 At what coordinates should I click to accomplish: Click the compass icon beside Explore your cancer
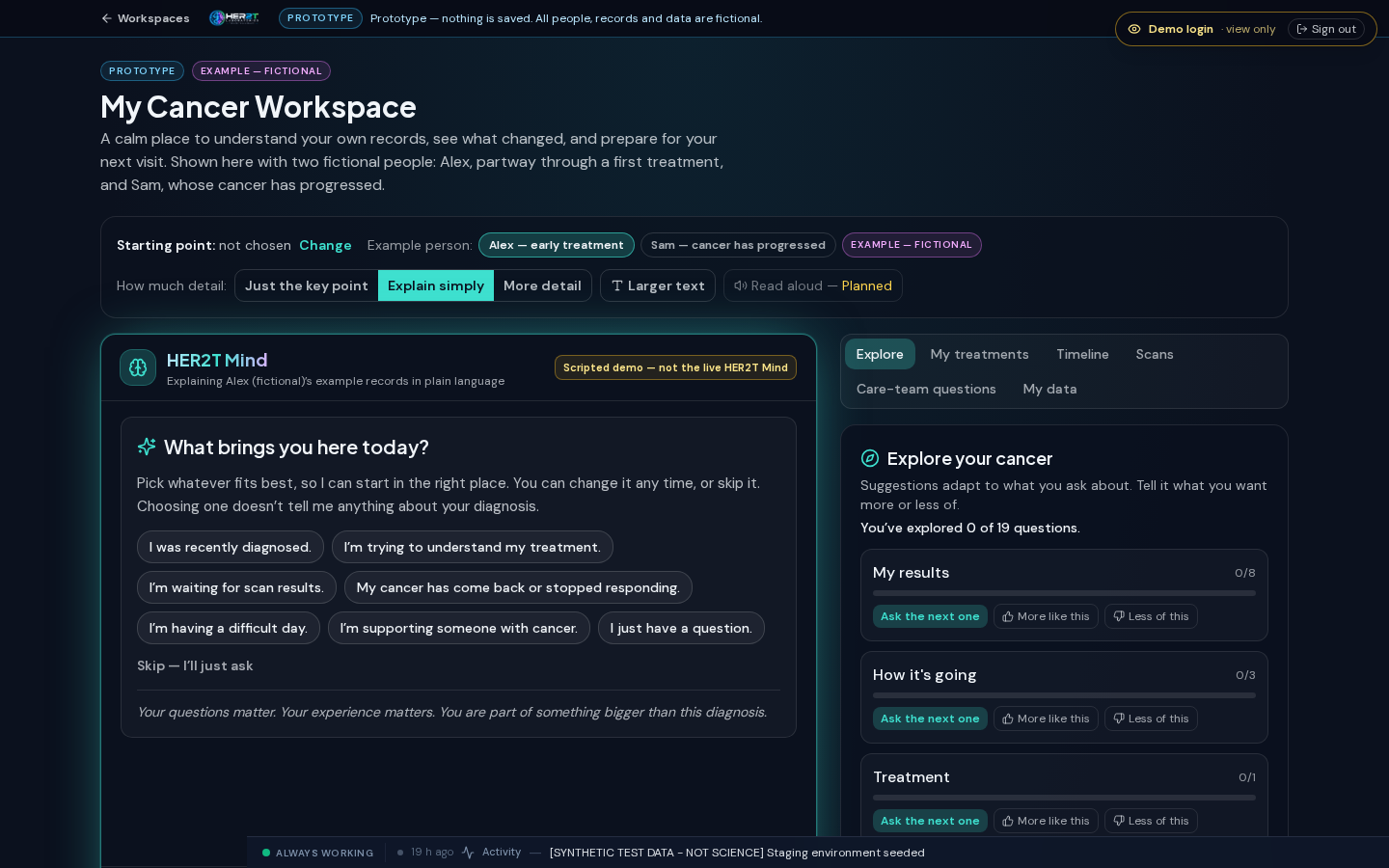(x=870, y=458)
